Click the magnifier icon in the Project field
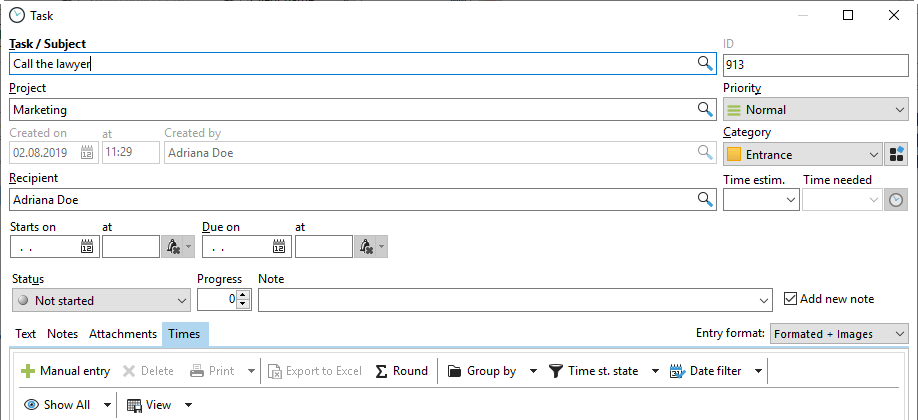Viewport: 918px width, 420px height. [704, 110]
